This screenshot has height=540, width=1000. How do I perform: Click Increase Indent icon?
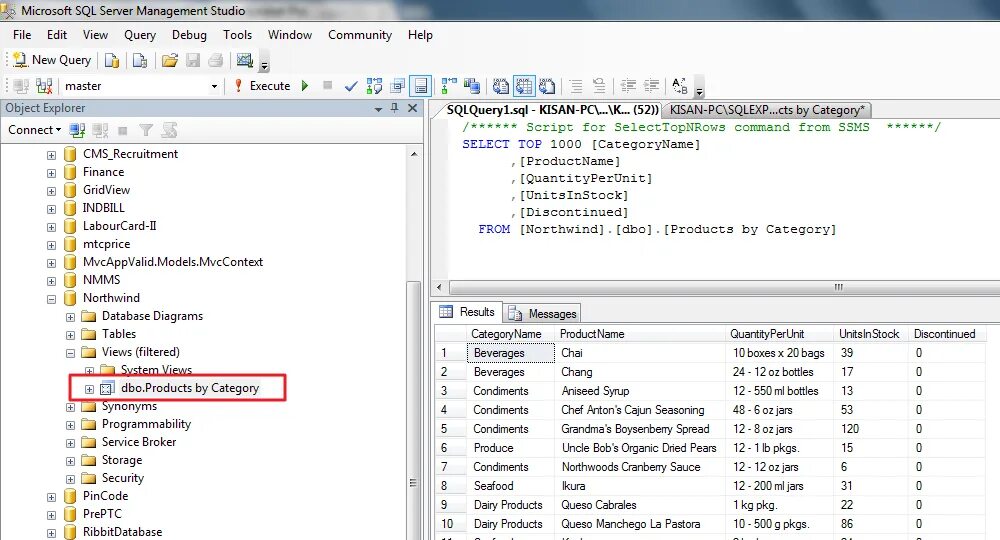click(x=651, y=85)
